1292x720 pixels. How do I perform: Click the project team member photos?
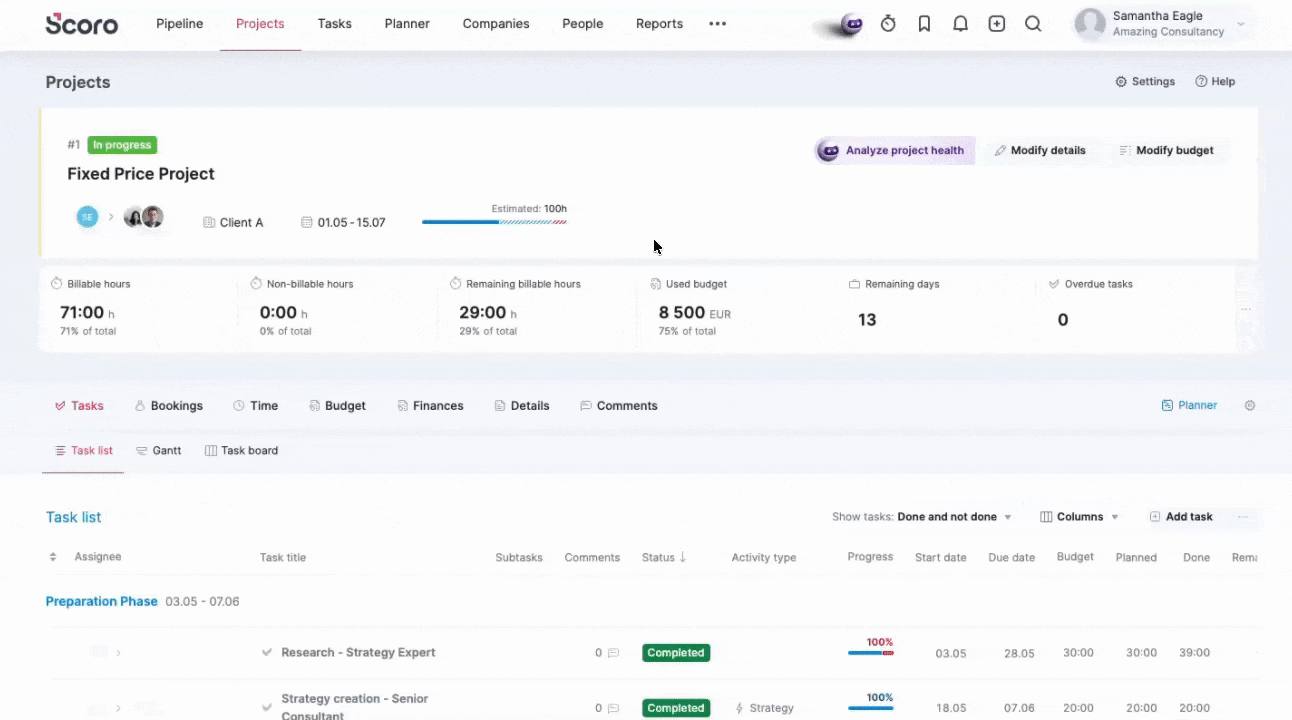[143, 217]
